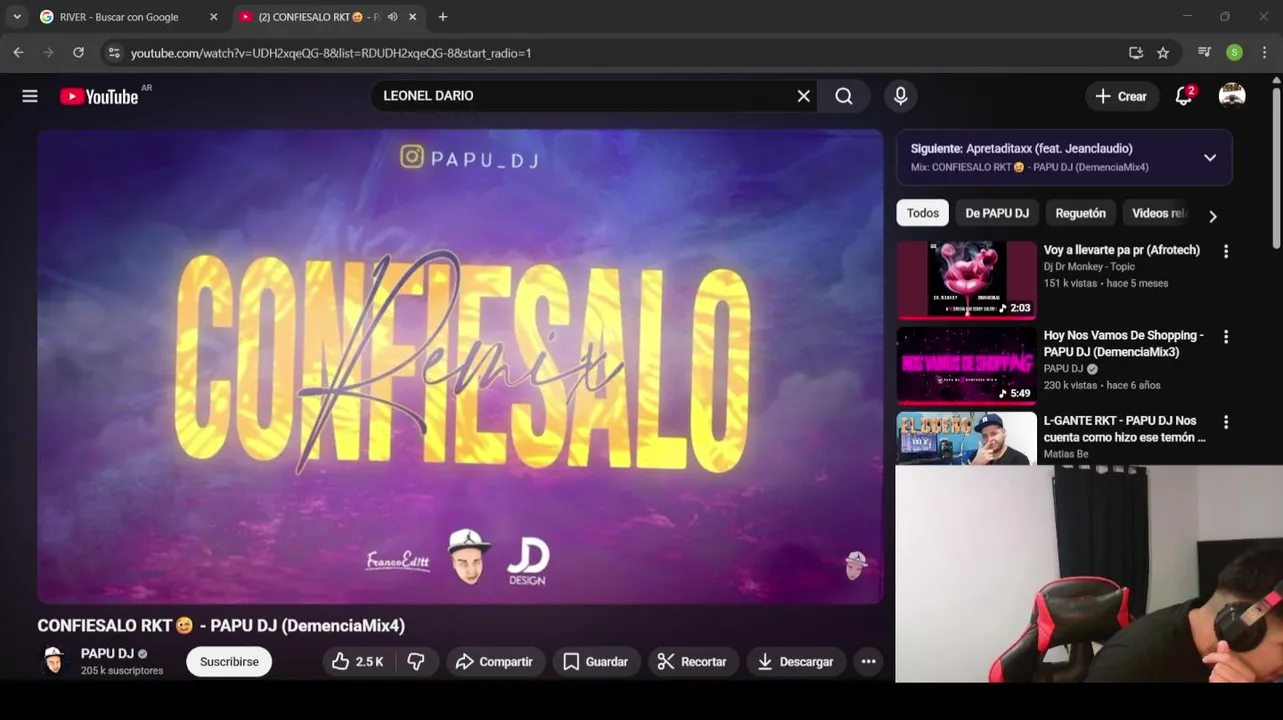Close the RIVER Google tab
Image resolution: width=1283 pixels, height=720 pixels.
click(213, 17)
